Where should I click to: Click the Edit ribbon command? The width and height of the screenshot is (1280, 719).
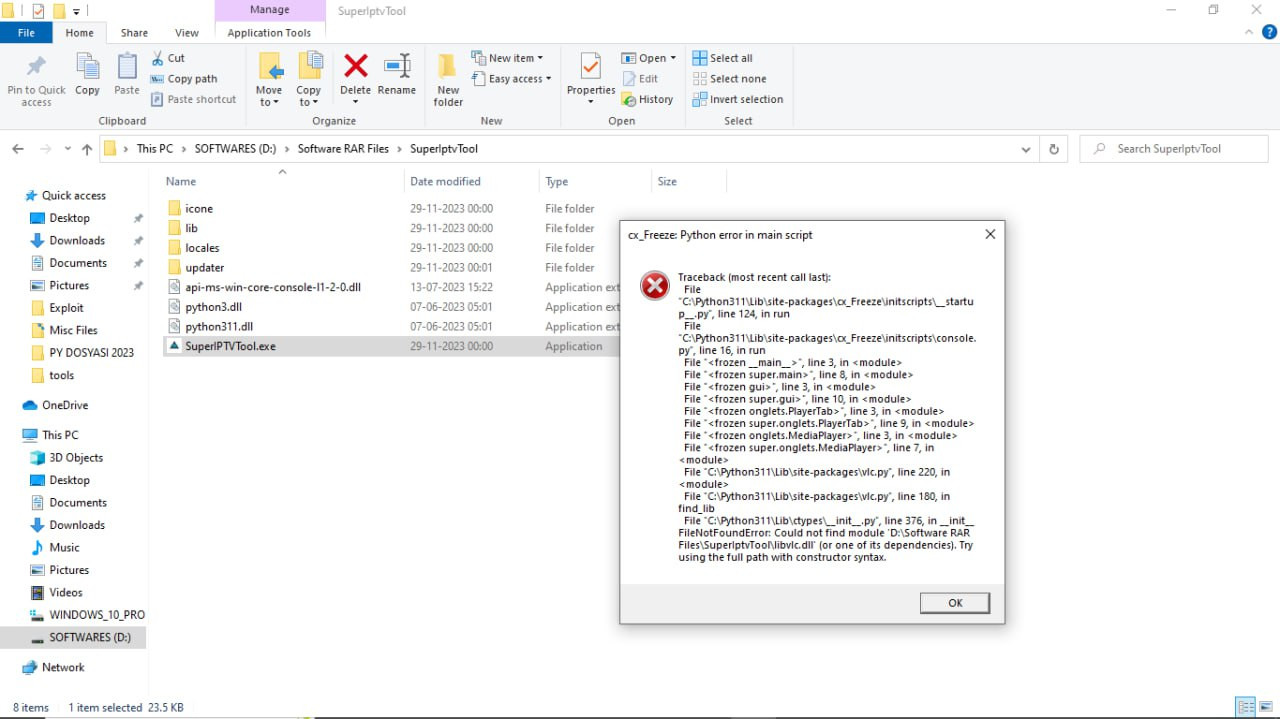click(x=640, y=79)
